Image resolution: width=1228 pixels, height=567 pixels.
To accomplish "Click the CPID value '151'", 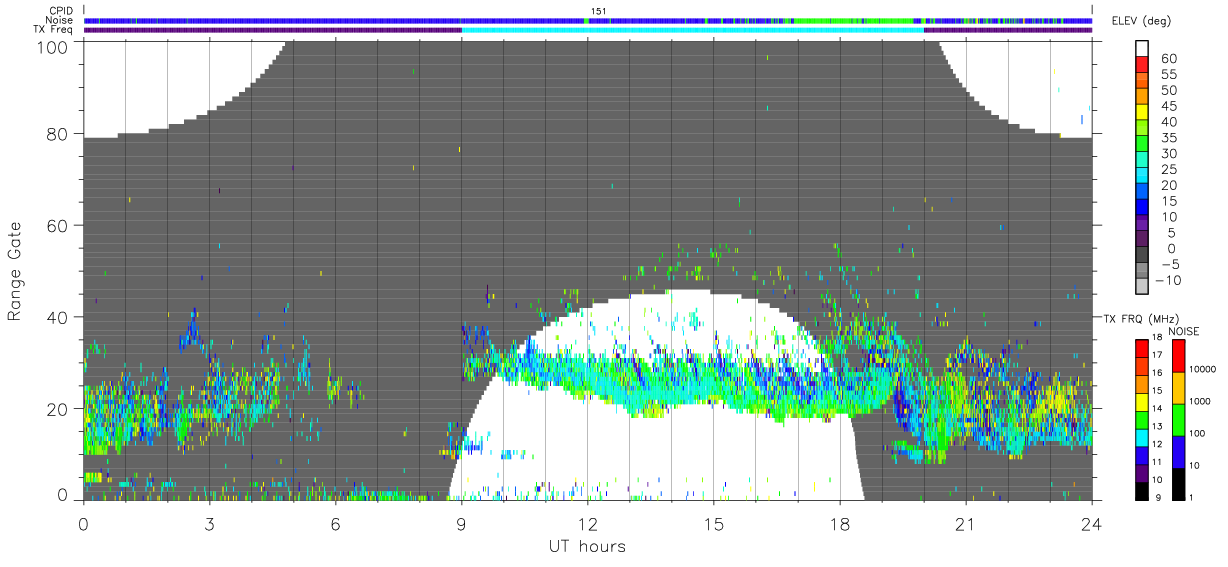I will point(598,11).
